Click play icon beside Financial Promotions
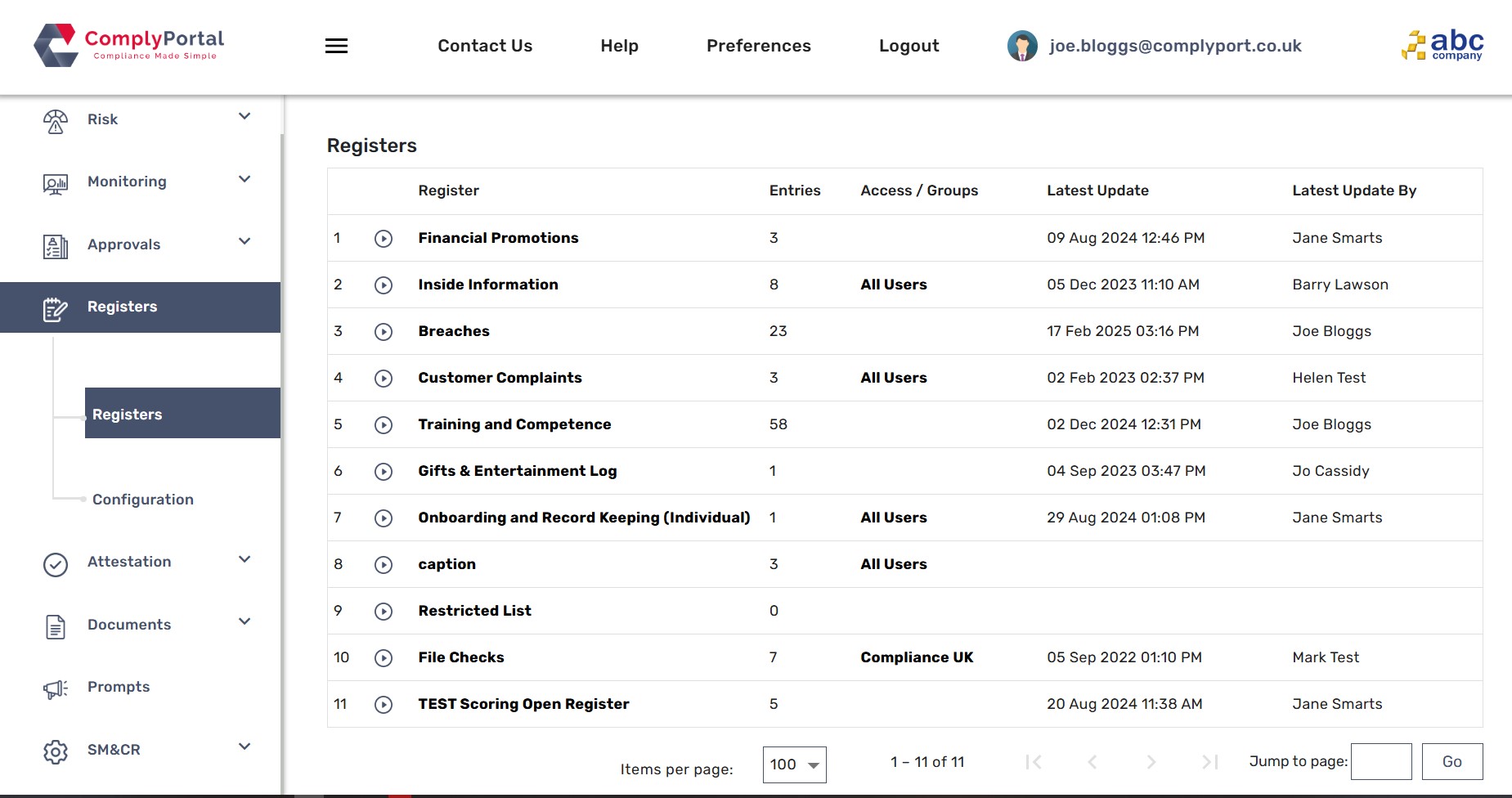Image resolution: width=1512 pixels, height=798 pixels. coord(384,239)
